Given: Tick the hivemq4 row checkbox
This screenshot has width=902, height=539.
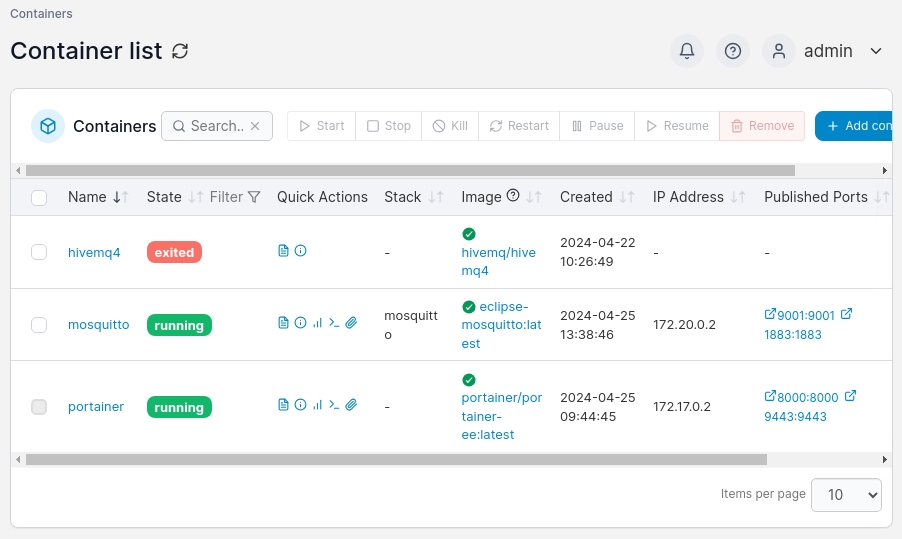Looking at the screenshot, I should coord(39,252).
